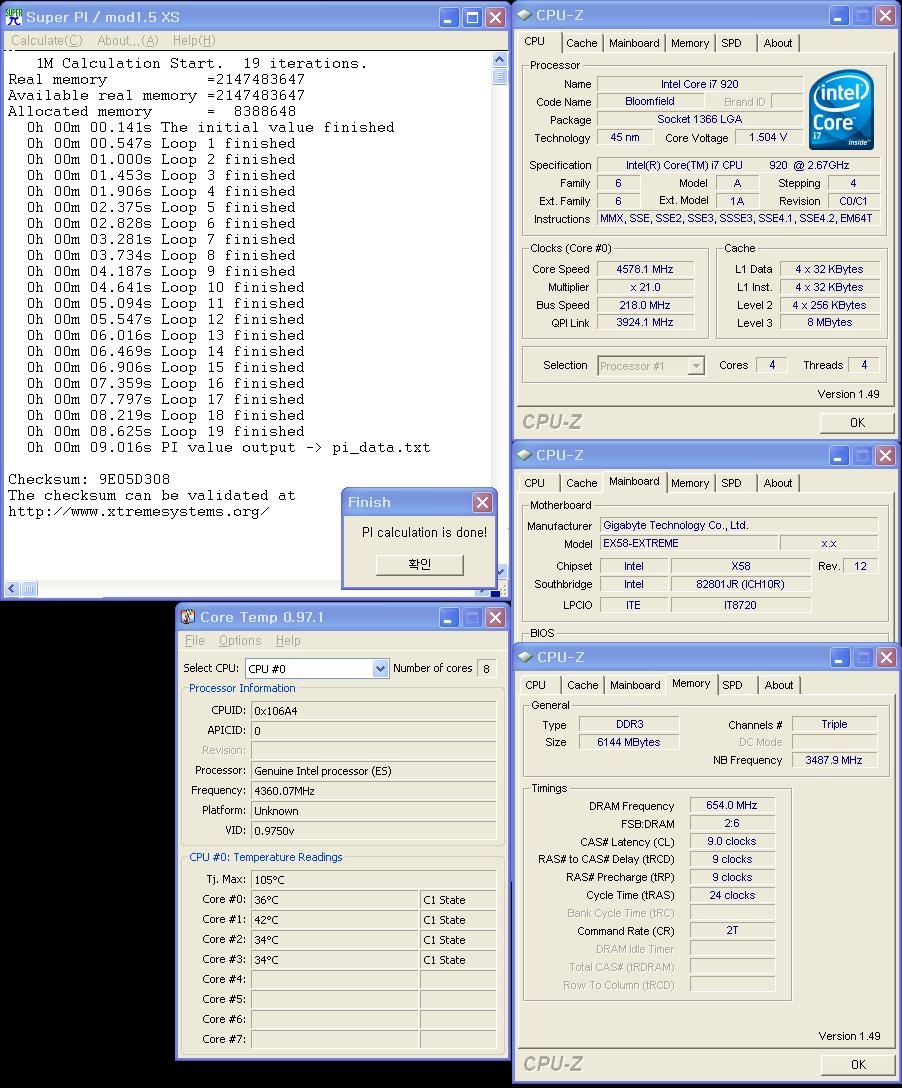Click the xtremesystems.org URL text
This screenshot has height=1088, width=902.
(138, 512)
